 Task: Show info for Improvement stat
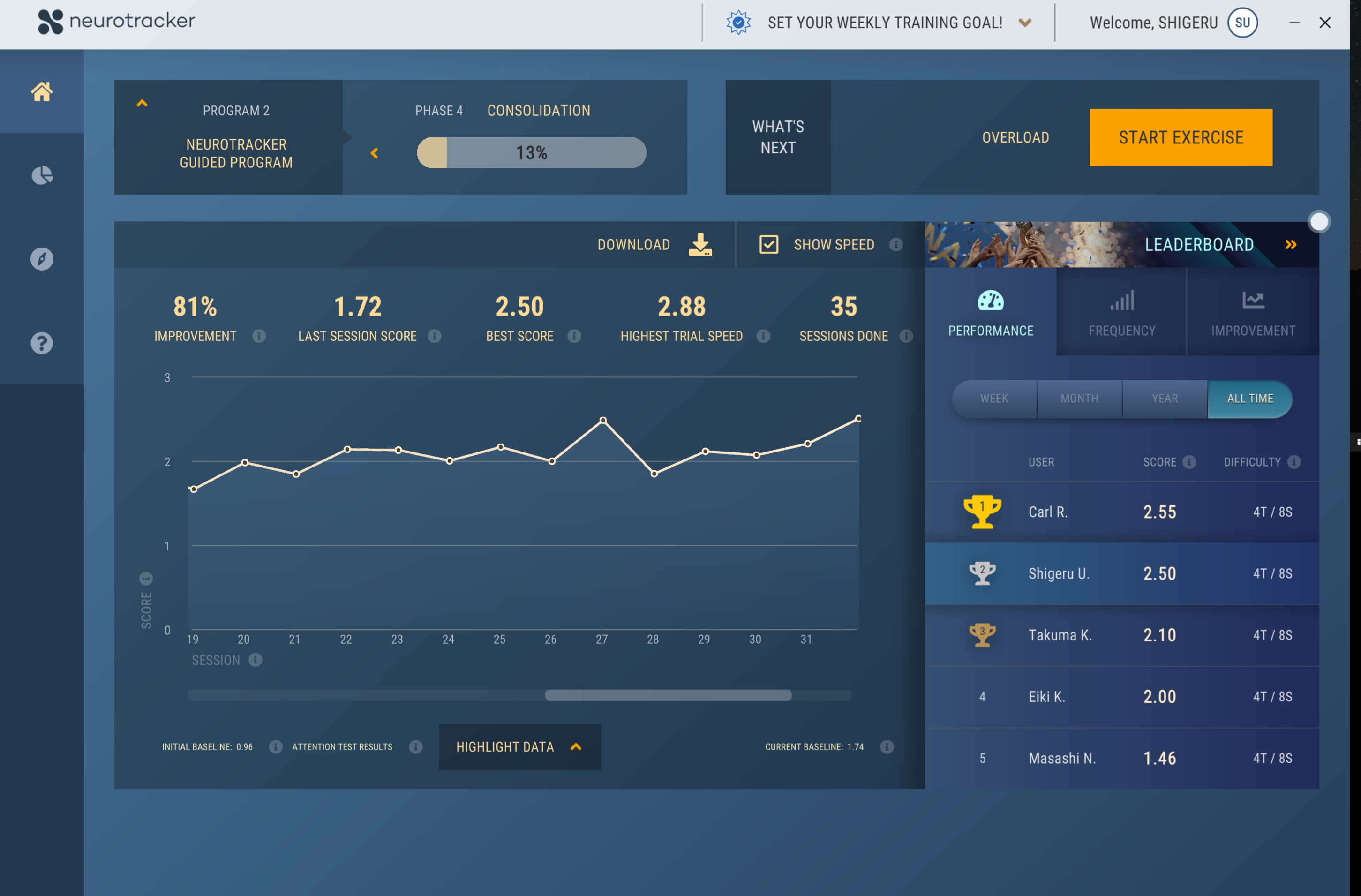[259, 336]
